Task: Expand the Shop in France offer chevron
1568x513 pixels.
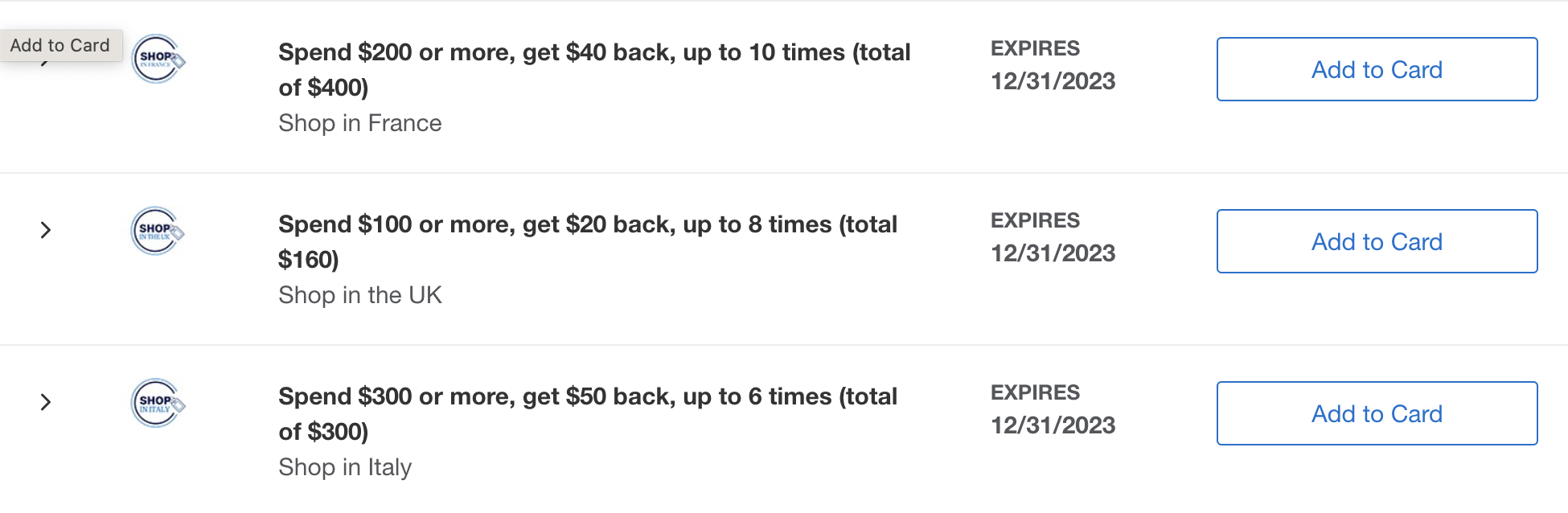Action: pos(46,64)
